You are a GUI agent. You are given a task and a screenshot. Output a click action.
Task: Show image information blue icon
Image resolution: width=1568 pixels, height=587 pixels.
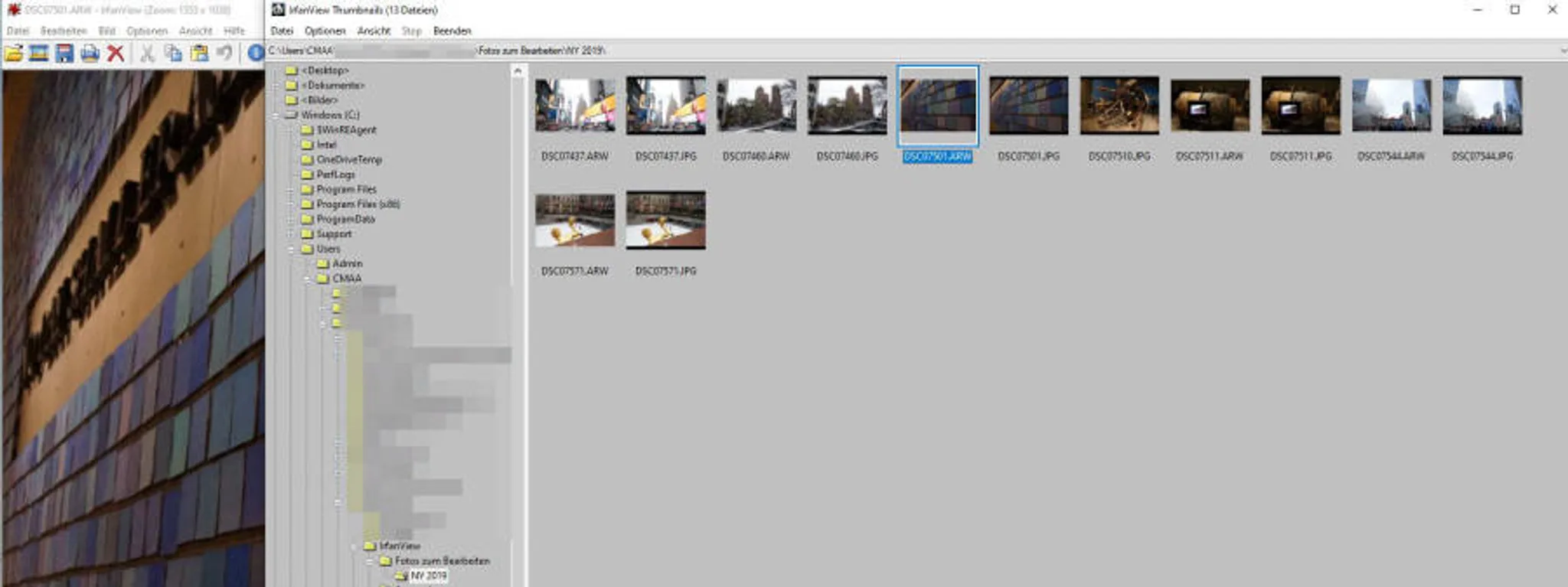256,54
